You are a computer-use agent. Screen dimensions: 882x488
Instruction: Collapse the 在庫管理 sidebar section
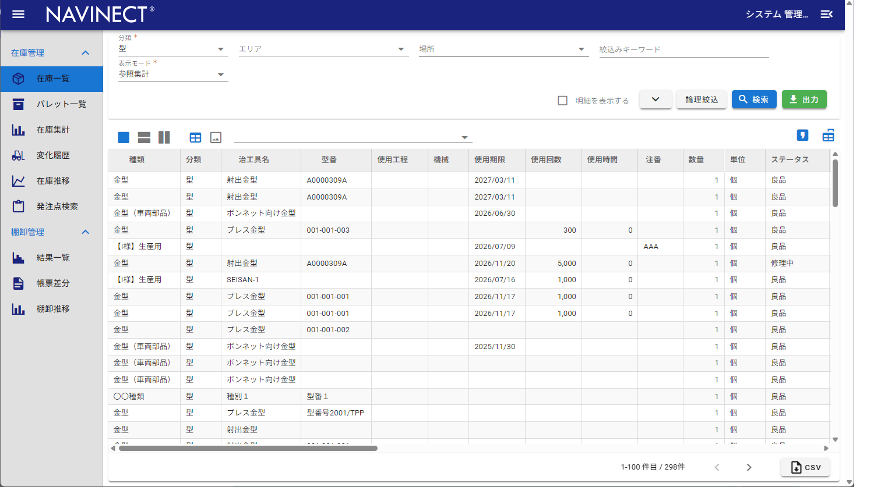pos(86,53)
